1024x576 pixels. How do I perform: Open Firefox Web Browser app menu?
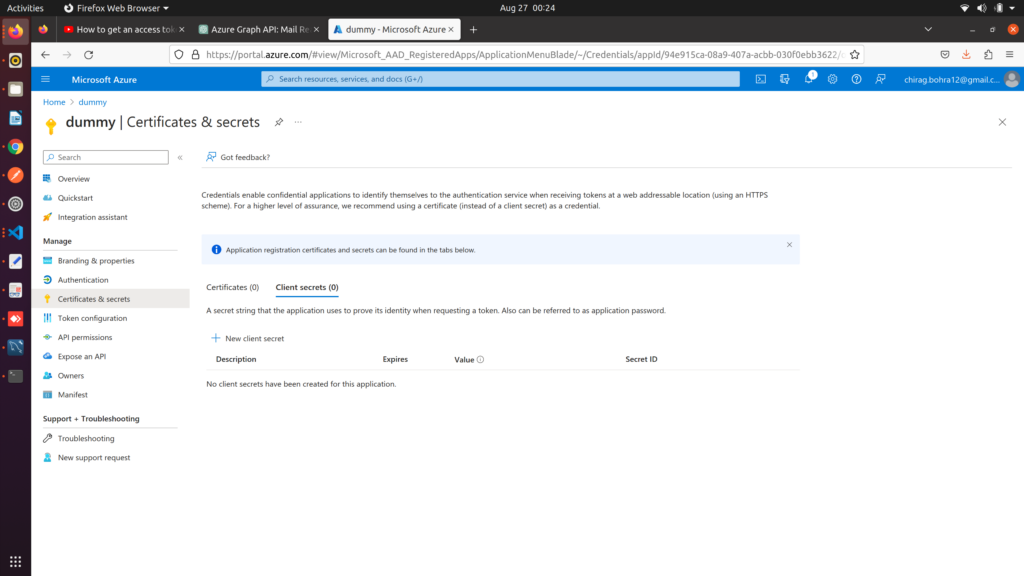116,8
